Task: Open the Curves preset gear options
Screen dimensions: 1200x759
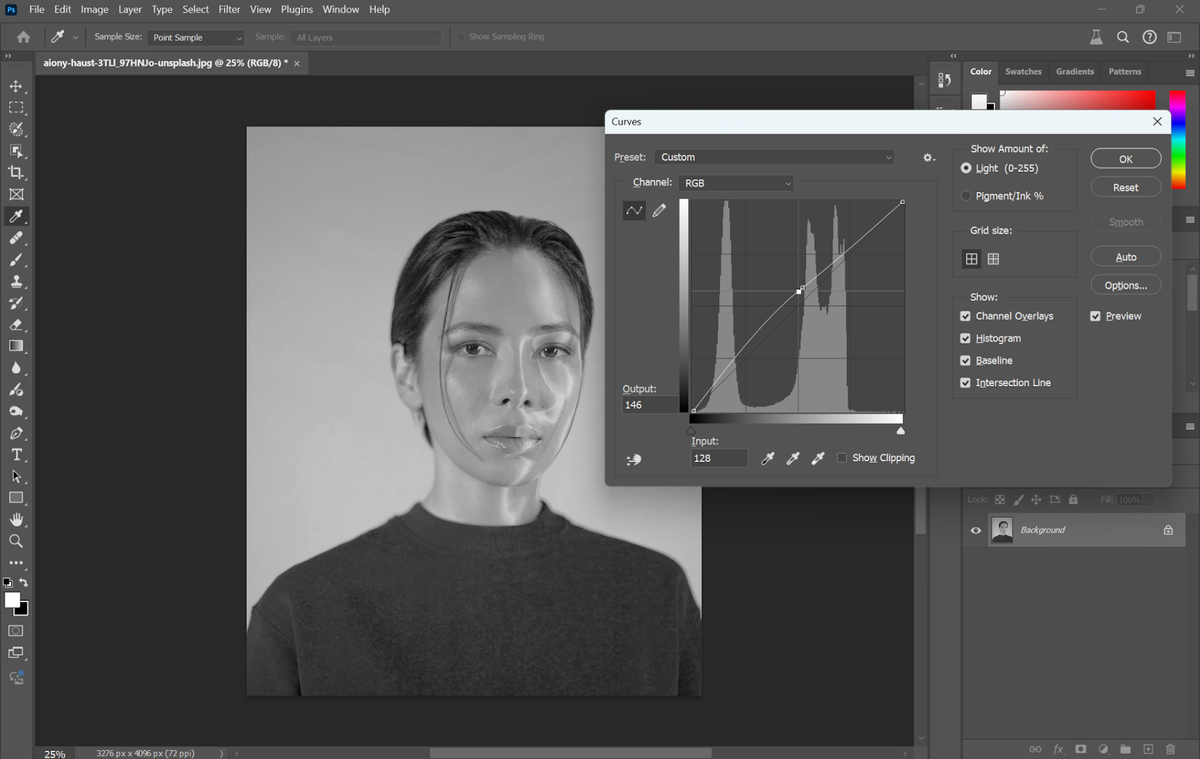Action: (928, 157)
